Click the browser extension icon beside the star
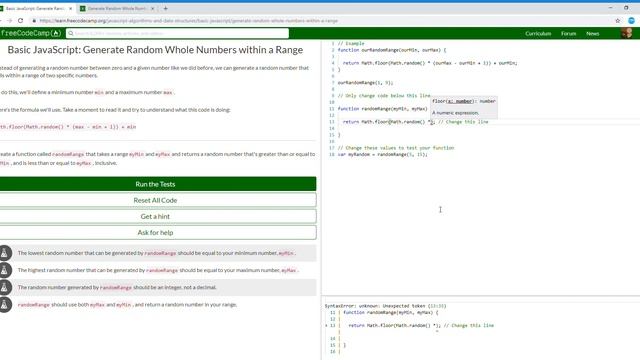Viewport: 640px width, 360px height. pyautogui.click(x=631, y=20)
